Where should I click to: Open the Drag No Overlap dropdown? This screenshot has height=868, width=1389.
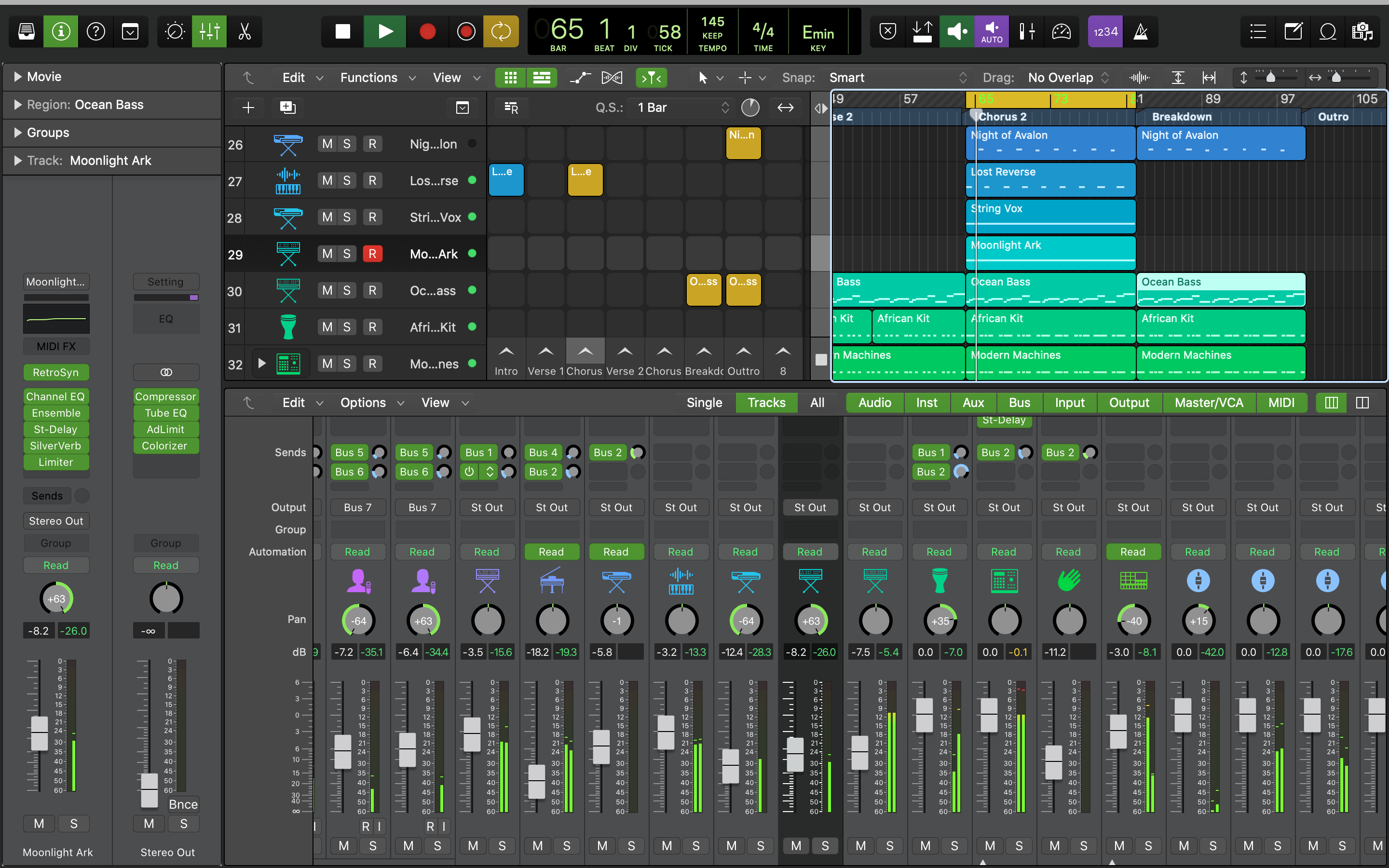click(x=1068, y=78)
